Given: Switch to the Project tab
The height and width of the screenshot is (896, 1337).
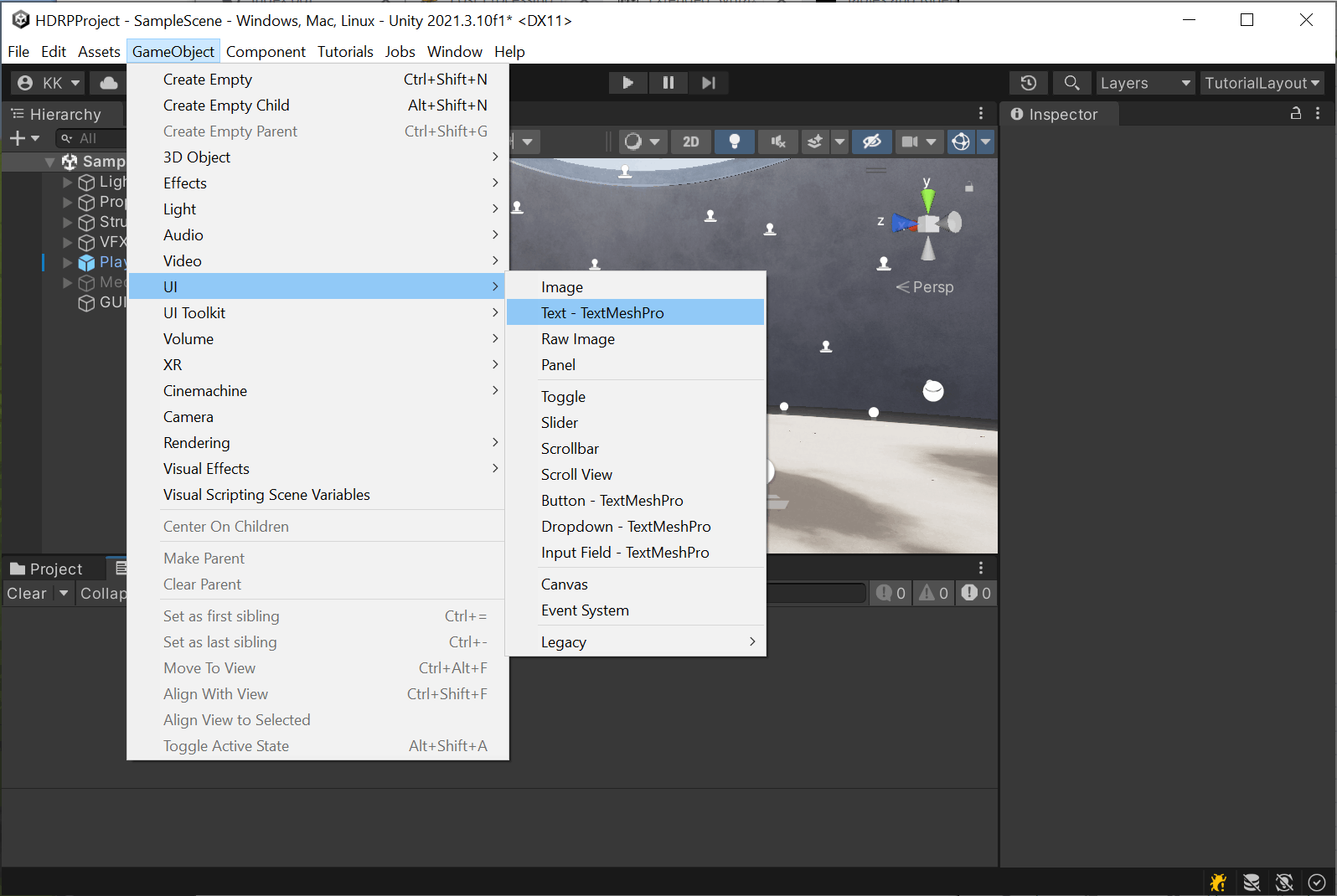Looking at the screenshot, I should coord(47,569).
